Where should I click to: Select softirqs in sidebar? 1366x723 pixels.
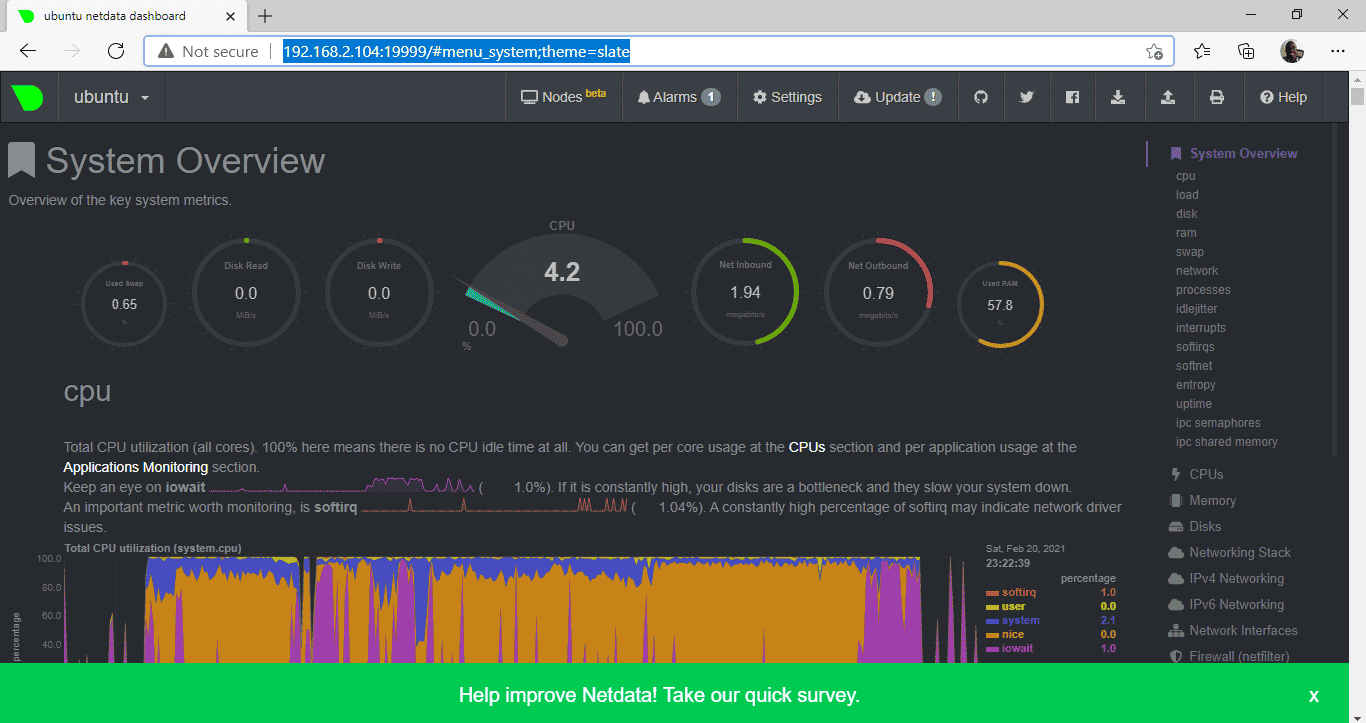(1197, 347)
